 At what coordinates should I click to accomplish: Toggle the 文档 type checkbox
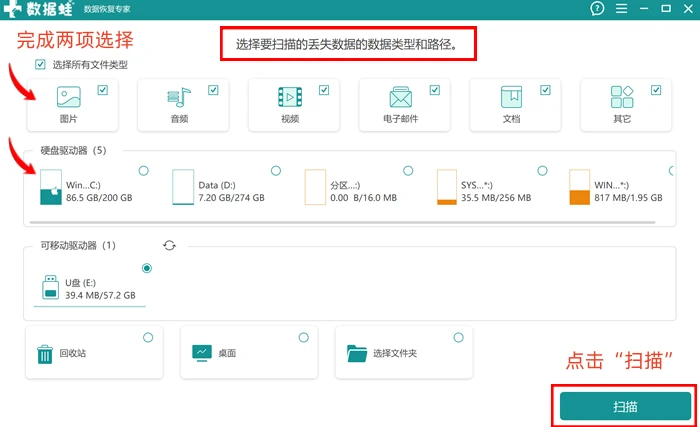[x=545, y=90]
